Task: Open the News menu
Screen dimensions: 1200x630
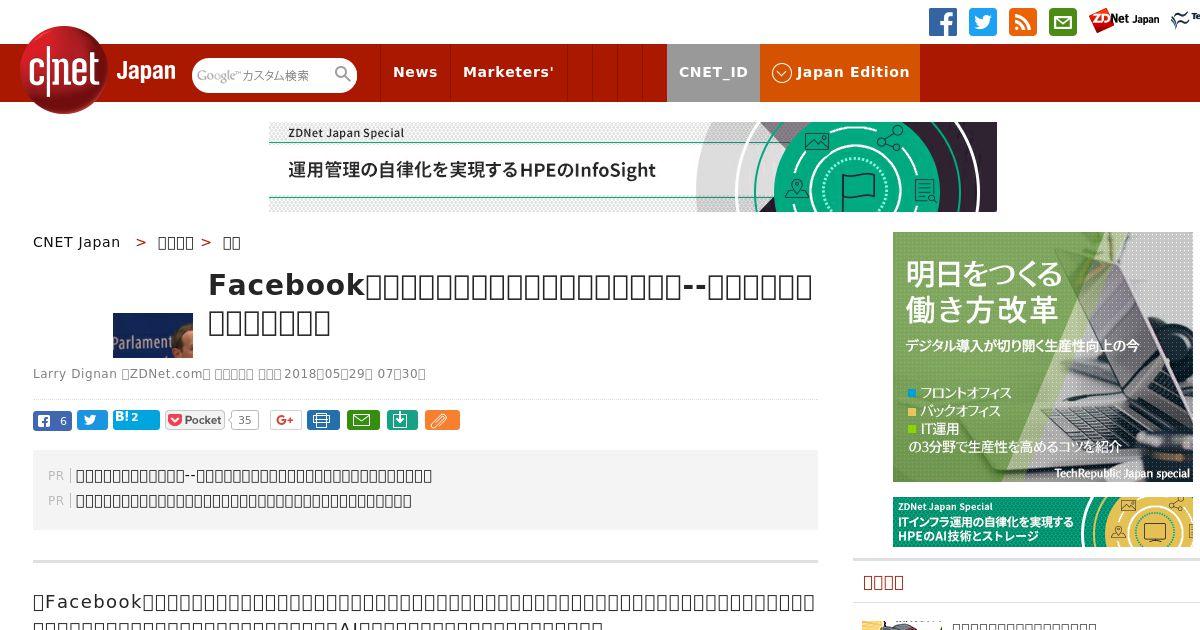Action: [x=415, y=72]
